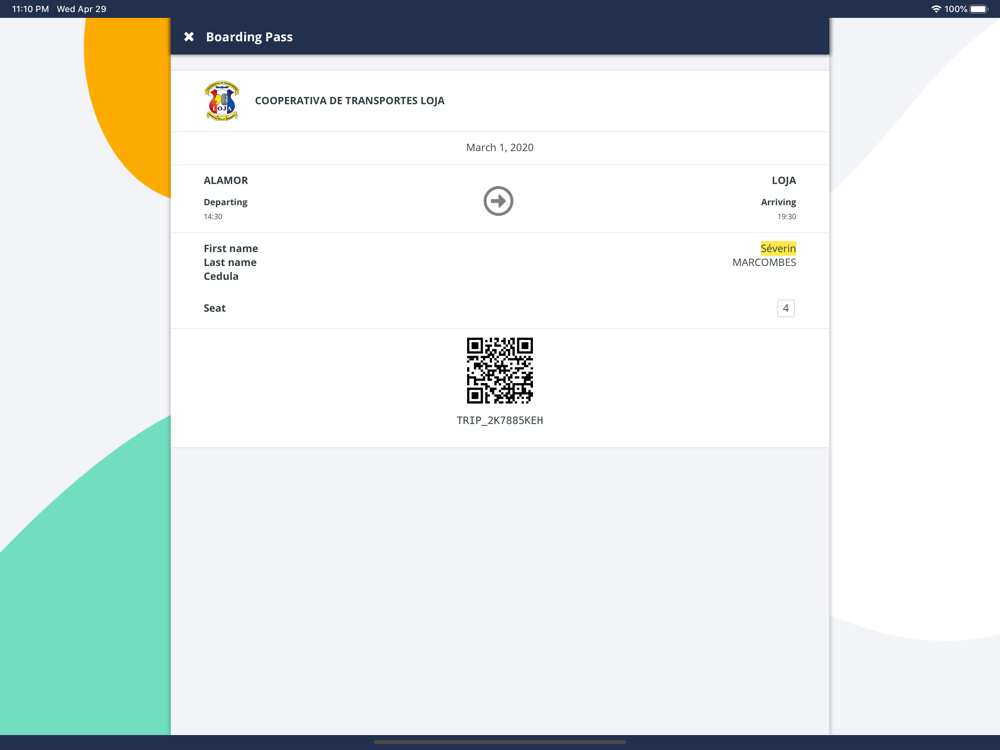Click the ALAMOR origin label

coord(226,180)
